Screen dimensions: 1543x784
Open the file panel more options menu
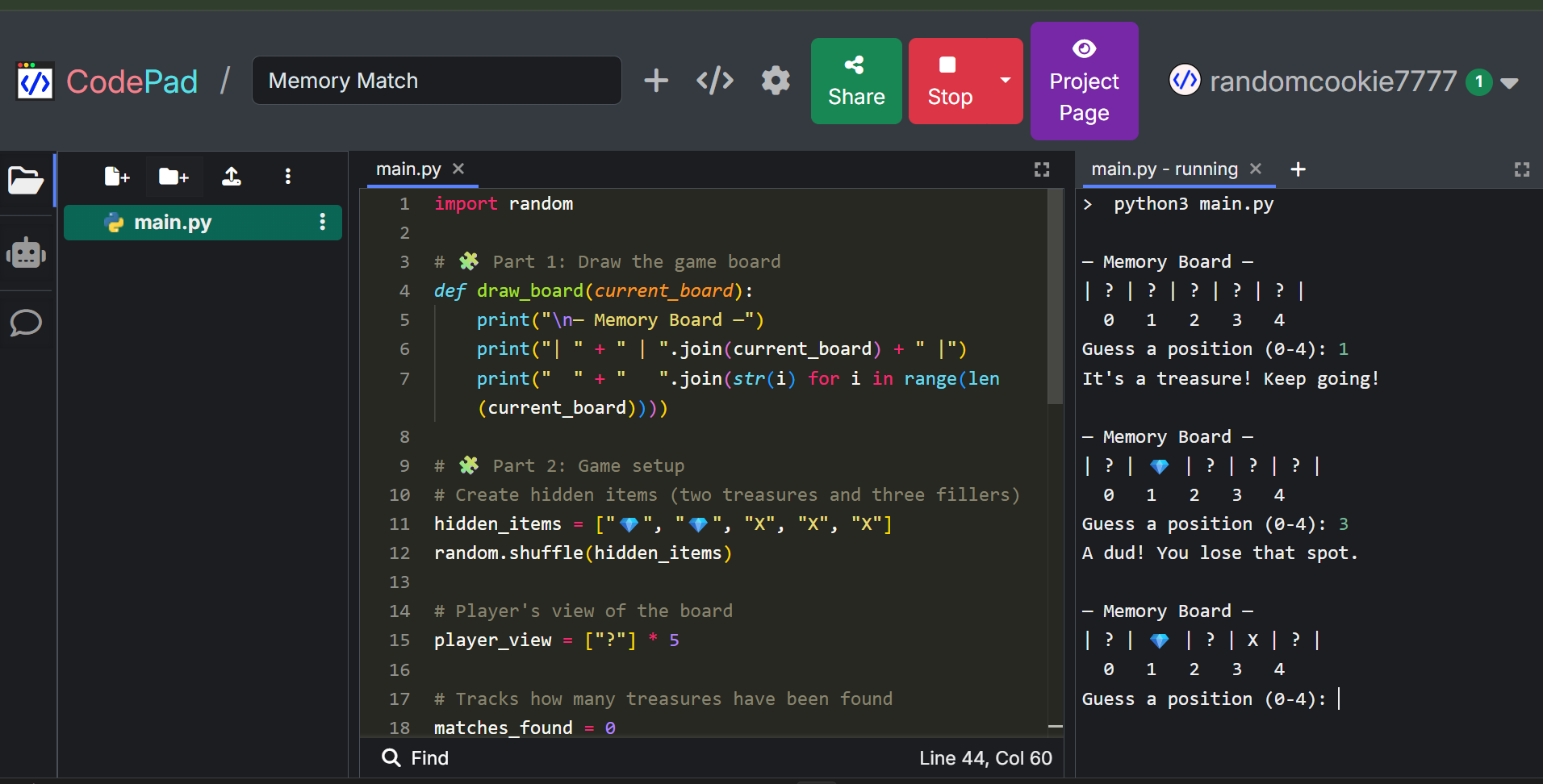[x=288, y=176]
